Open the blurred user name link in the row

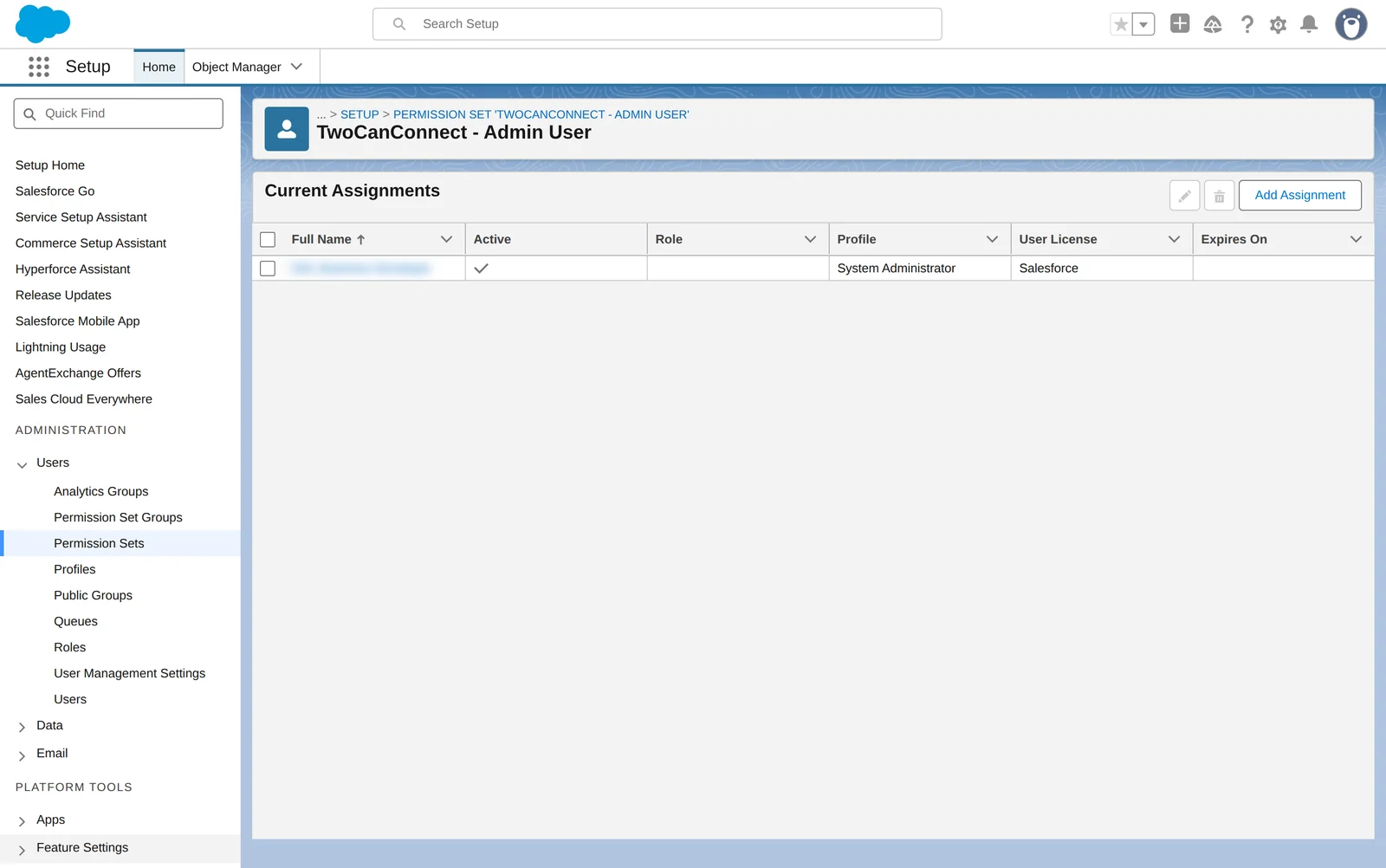(x=360, y=269)
